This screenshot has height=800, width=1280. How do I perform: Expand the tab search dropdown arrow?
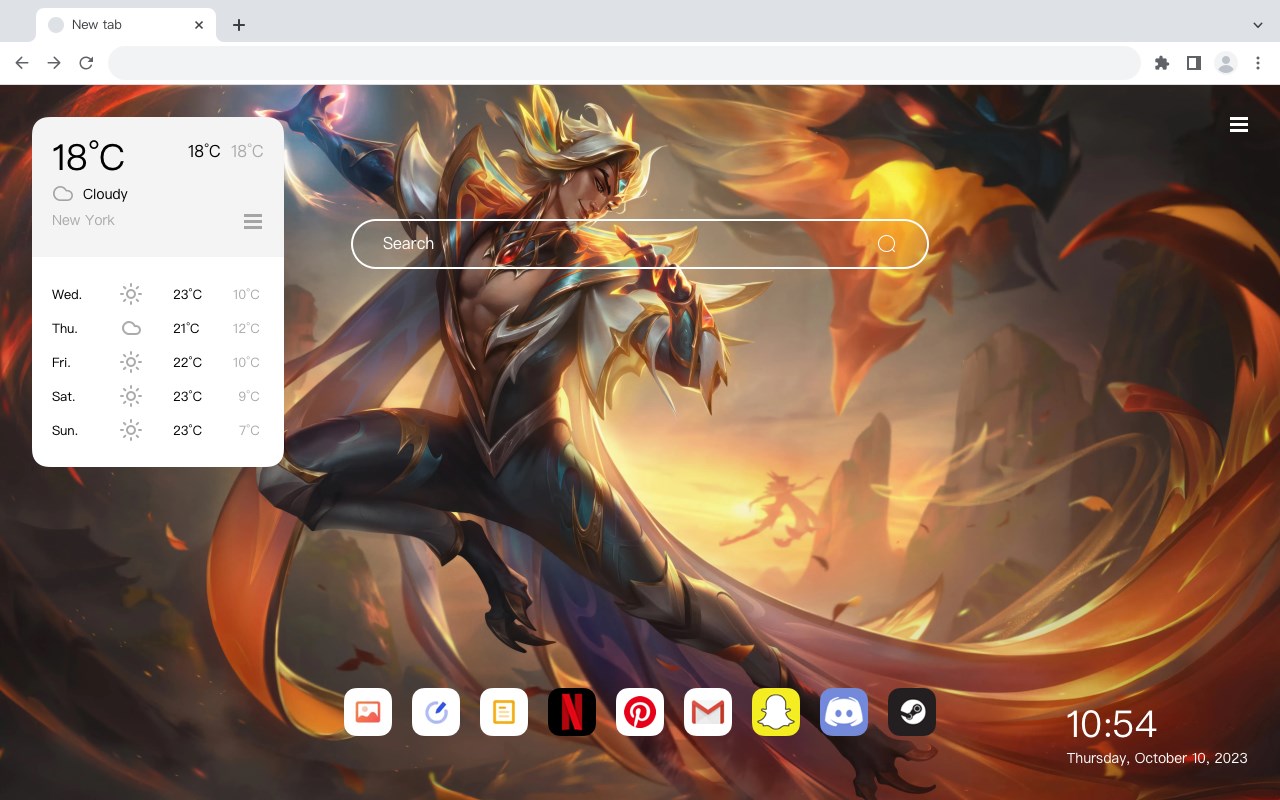click(1258, 24)
